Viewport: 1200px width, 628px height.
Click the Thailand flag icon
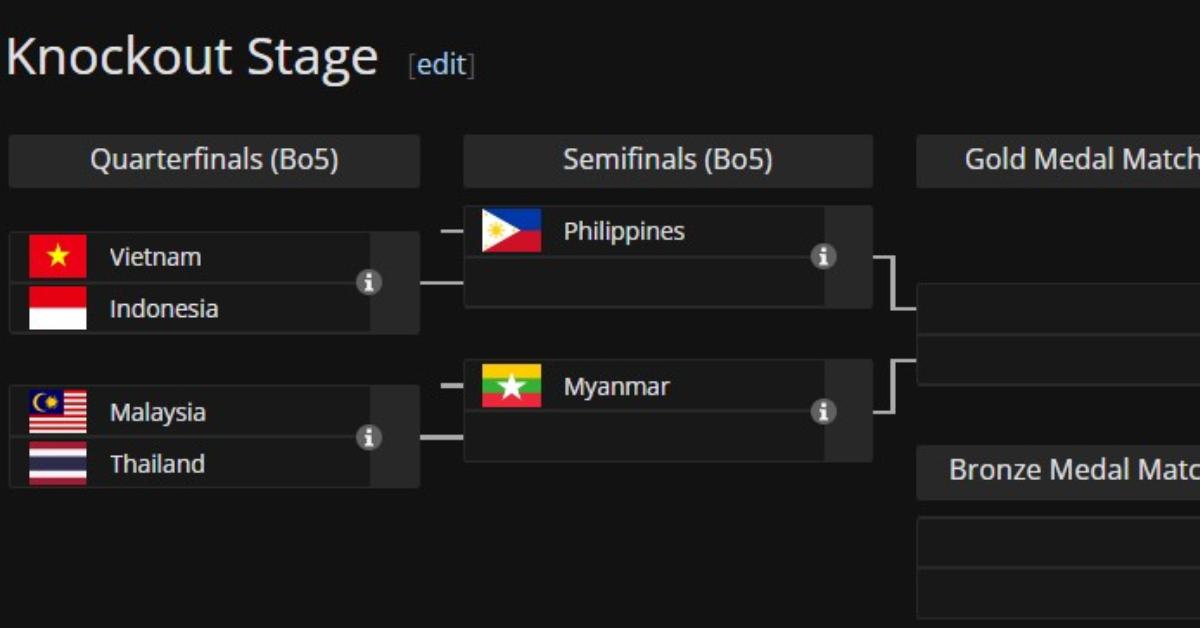click(x=58, y=464)
